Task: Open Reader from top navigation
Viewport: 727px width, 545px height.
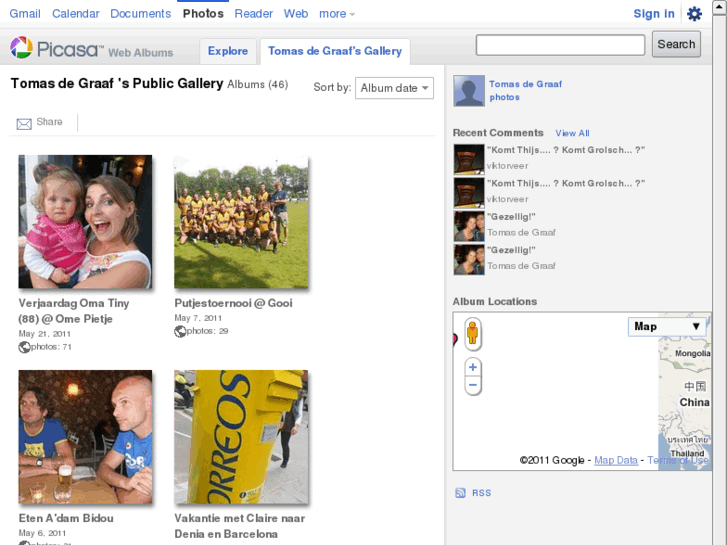Action: (x=254, y=14)
